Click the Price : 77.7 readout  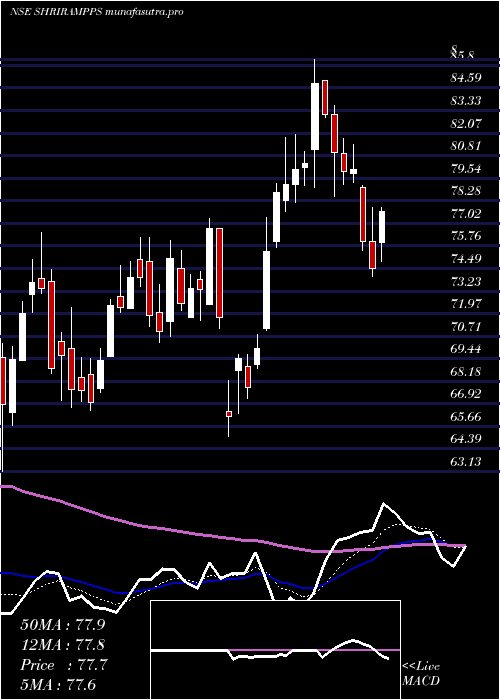[62, 665]
